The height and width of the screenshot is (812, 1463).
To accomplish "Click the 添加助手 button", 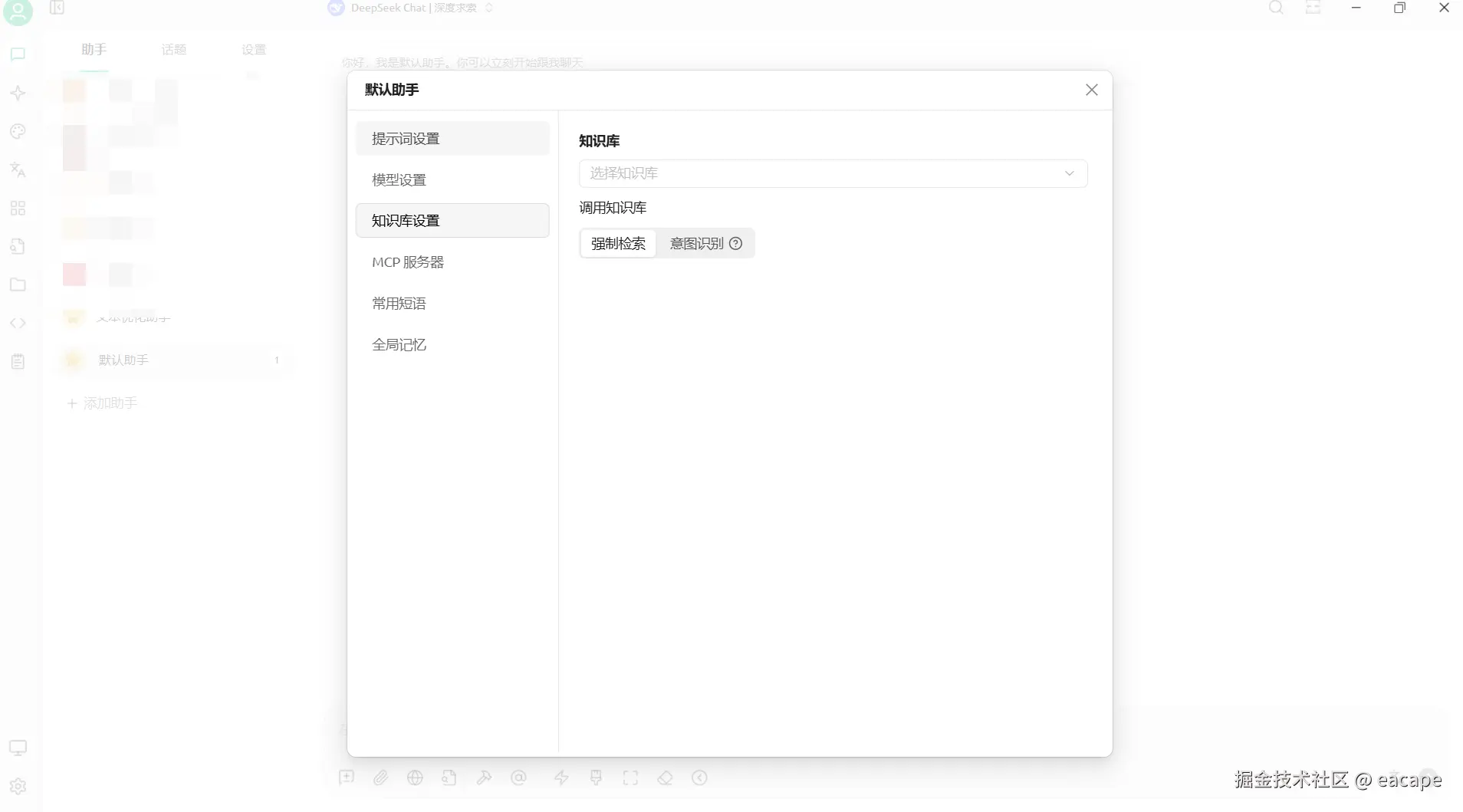I will pyautogui.click(x=102, y=403).
